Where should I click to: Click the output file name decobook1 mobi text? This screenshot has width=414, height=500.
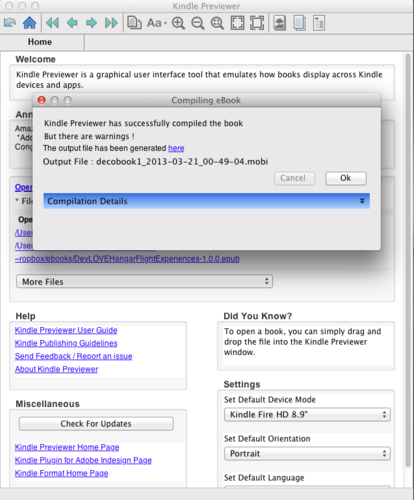tap(182, 162)
